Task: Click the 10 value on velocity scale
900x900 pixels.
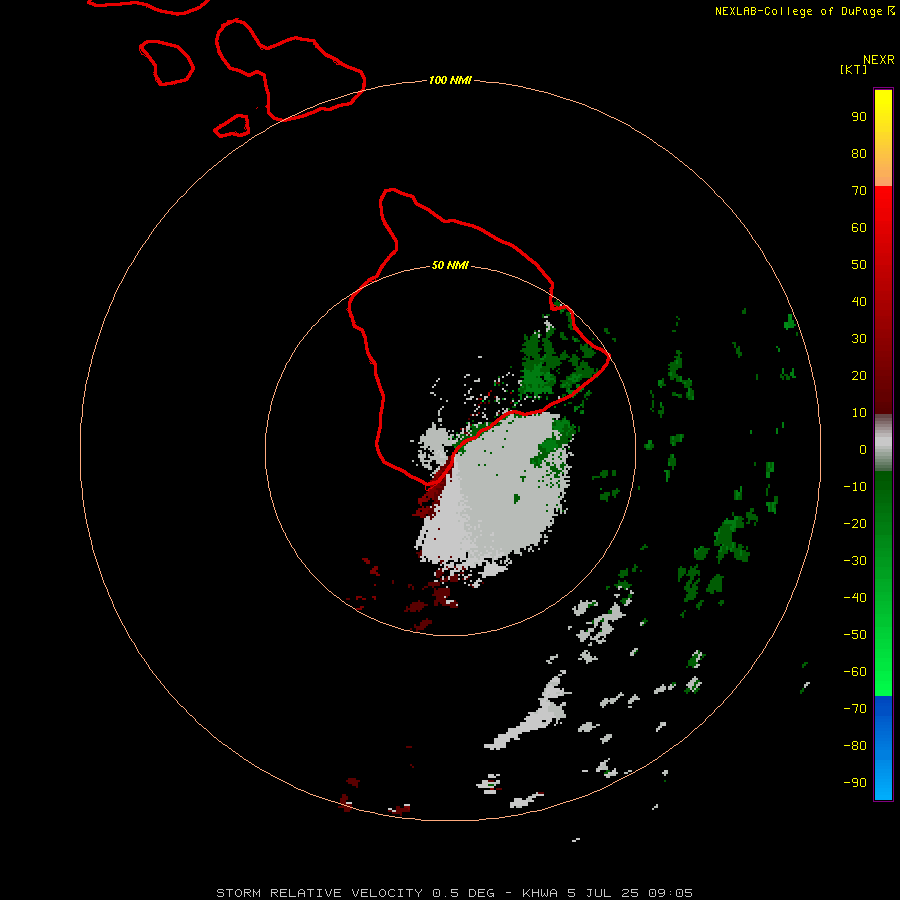Action: pos(859,413)
